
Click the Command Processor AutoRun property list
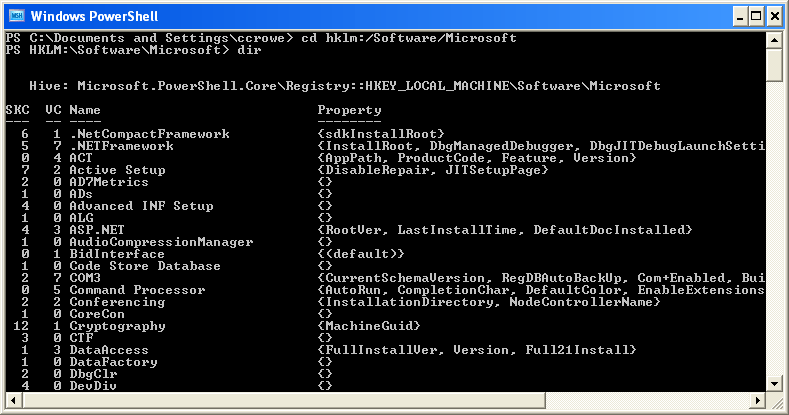[541, 291]
